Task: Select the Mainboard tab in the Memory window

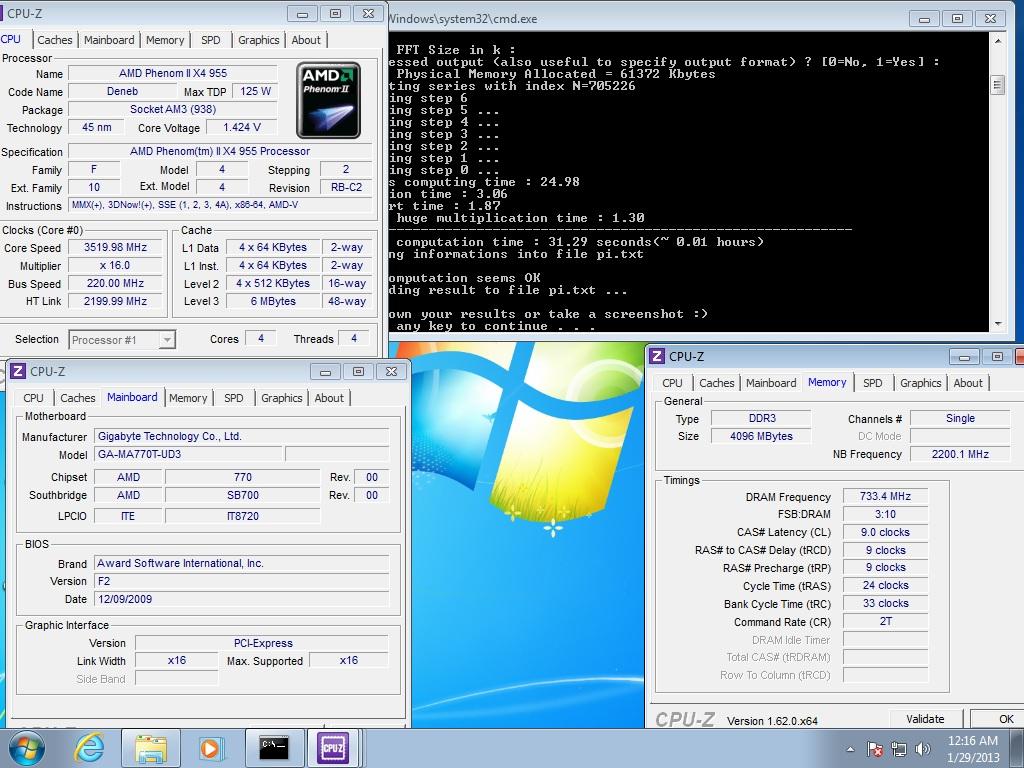Action: [771, 383]
